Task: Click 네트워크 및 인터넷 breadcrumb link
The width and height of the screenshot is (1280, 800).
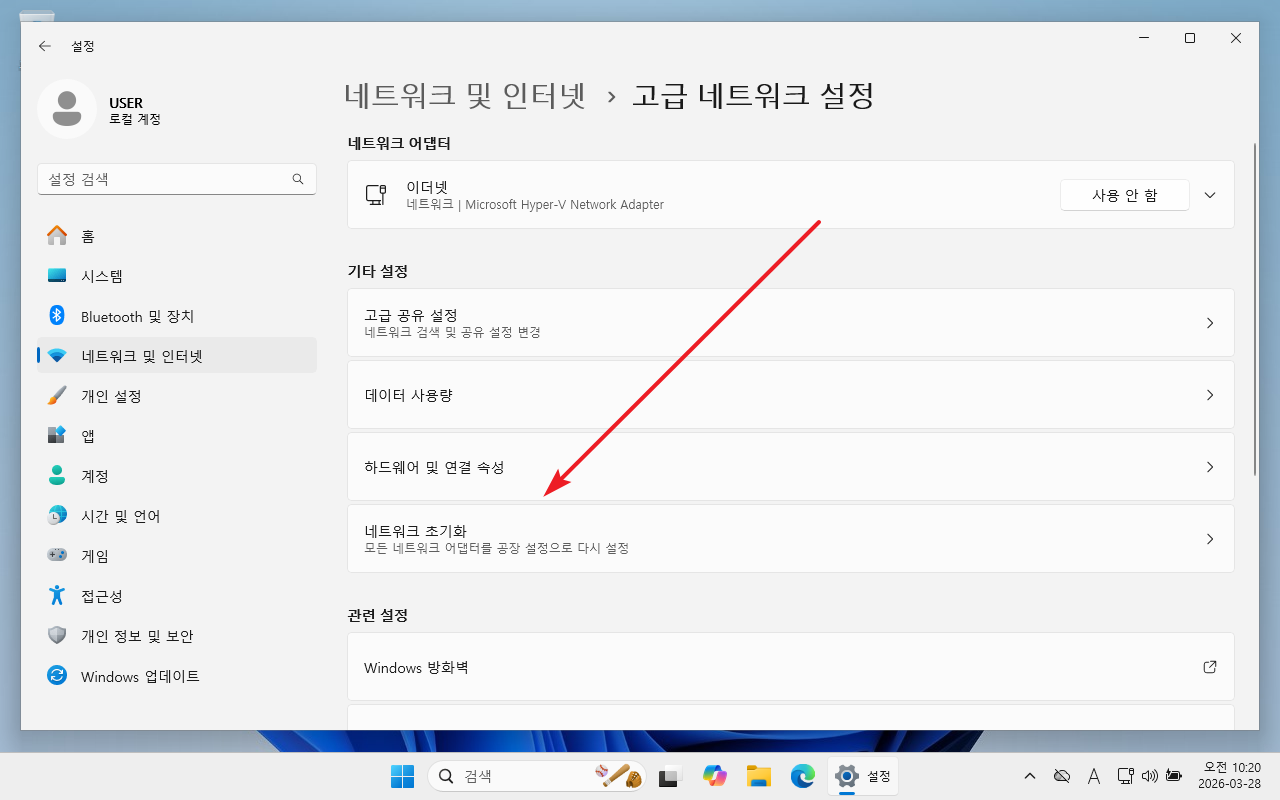Action: pos(464,96)
